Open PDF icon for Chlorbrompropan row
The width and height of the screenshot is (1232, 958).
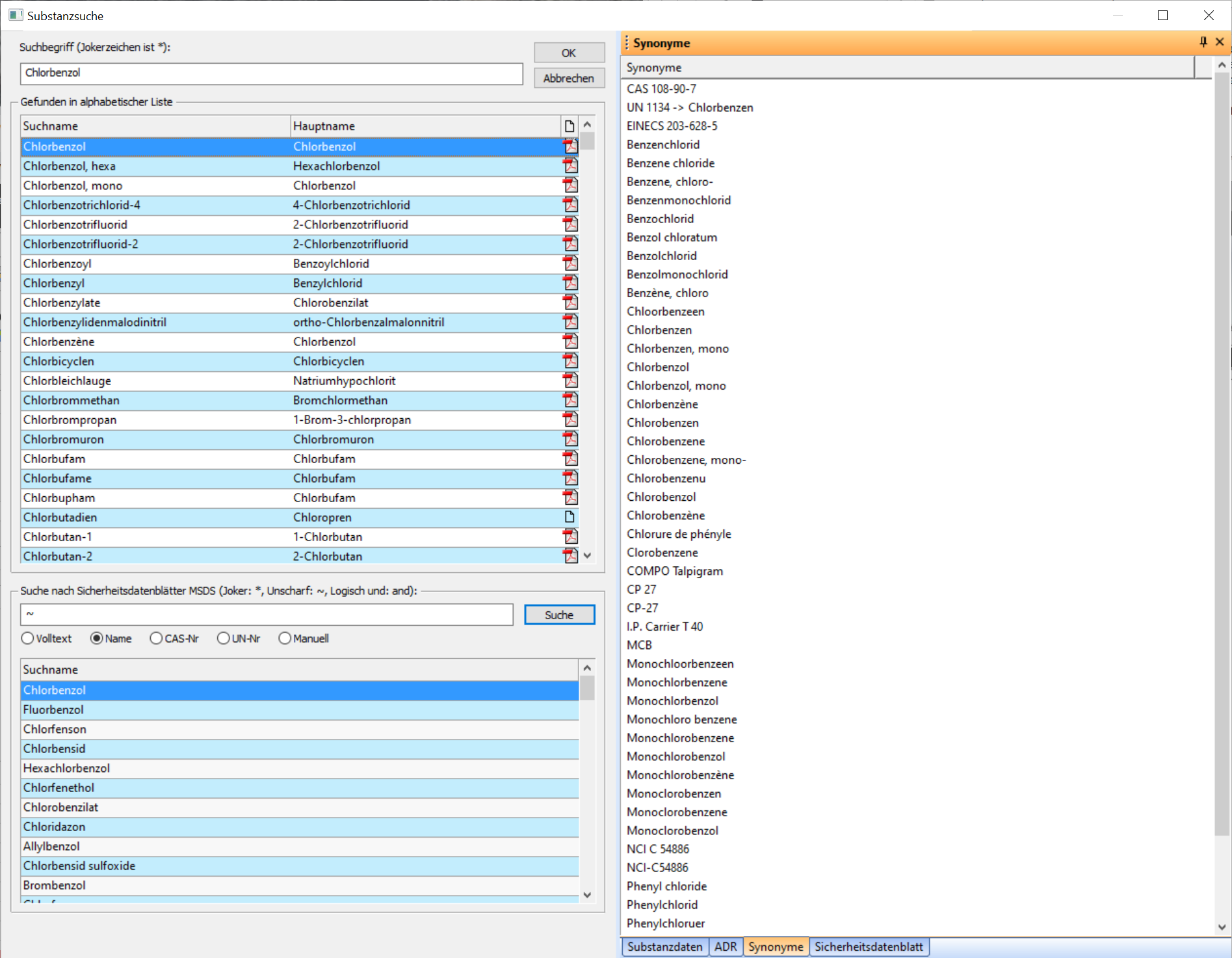pos(570,419)
